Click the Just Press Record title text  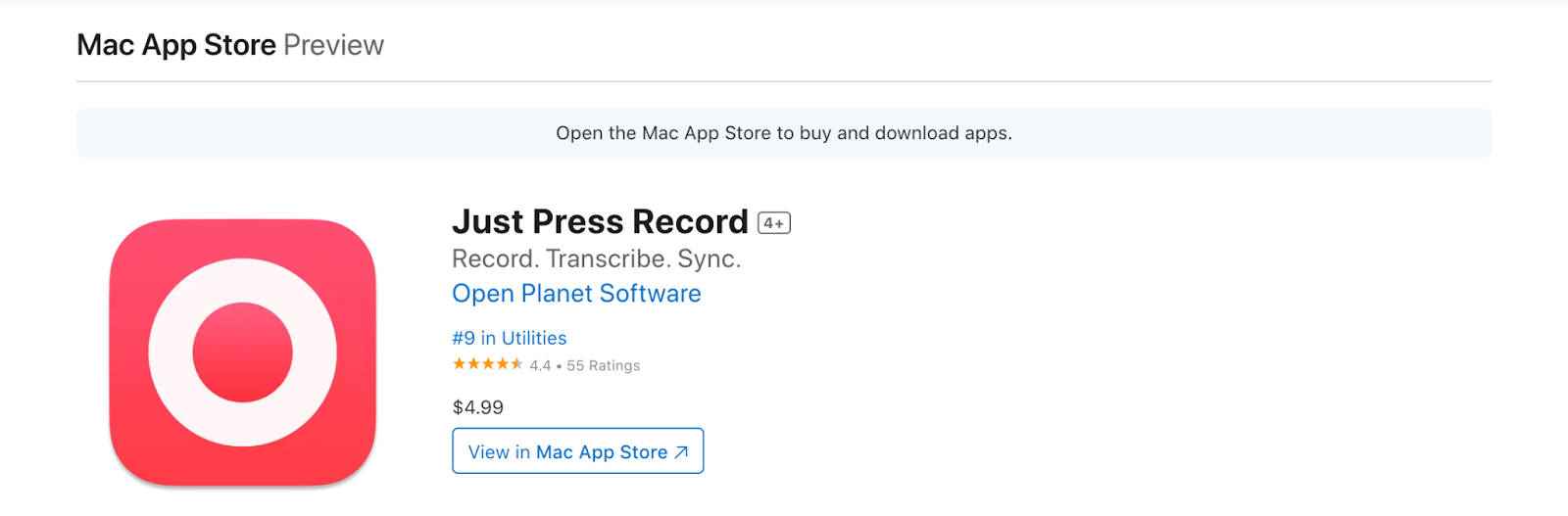point(600,222)
